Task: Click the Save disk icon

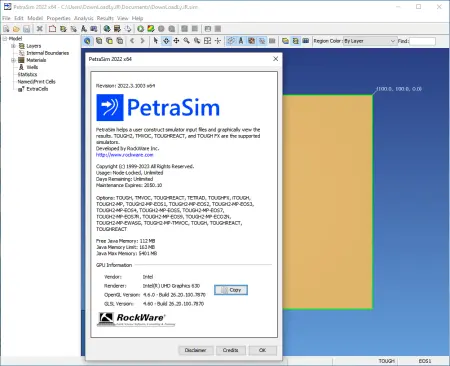Action: 26,29
